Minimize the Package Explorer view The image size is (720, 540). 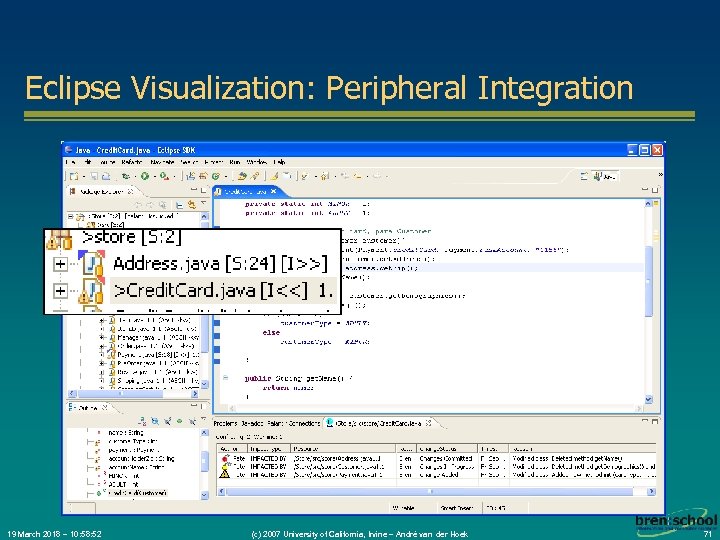[x=194, y=189]
